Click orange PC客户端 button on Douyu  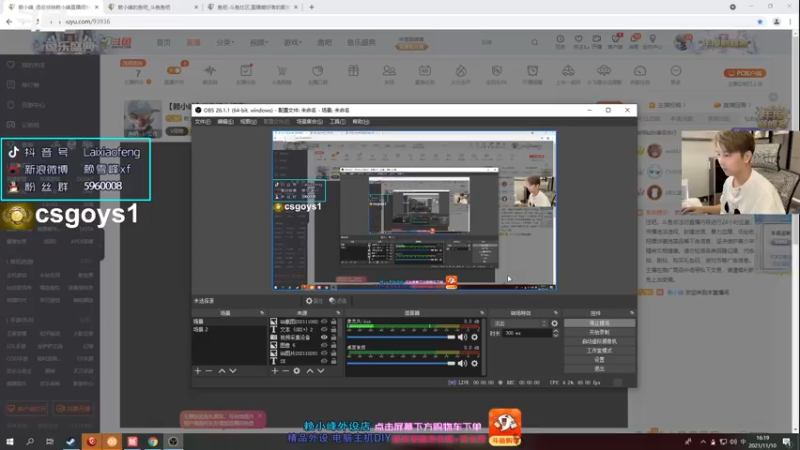pos(744,73)
